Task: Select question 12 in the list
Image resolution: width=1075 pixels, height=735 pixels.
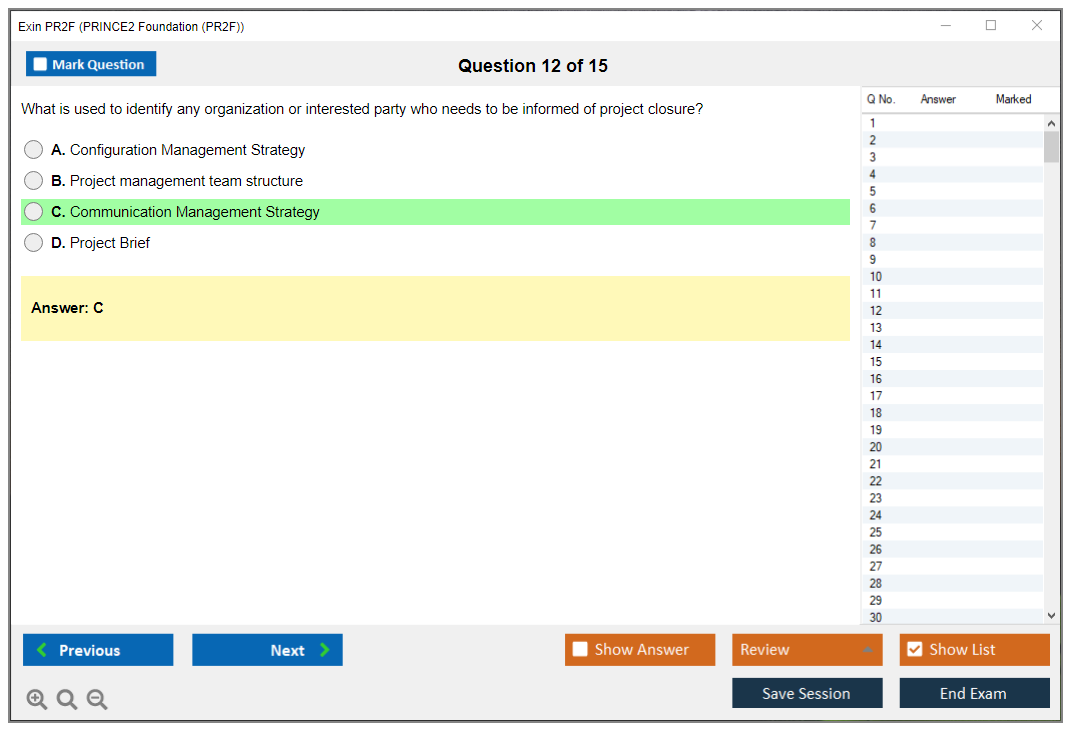Action: [876, 311]
